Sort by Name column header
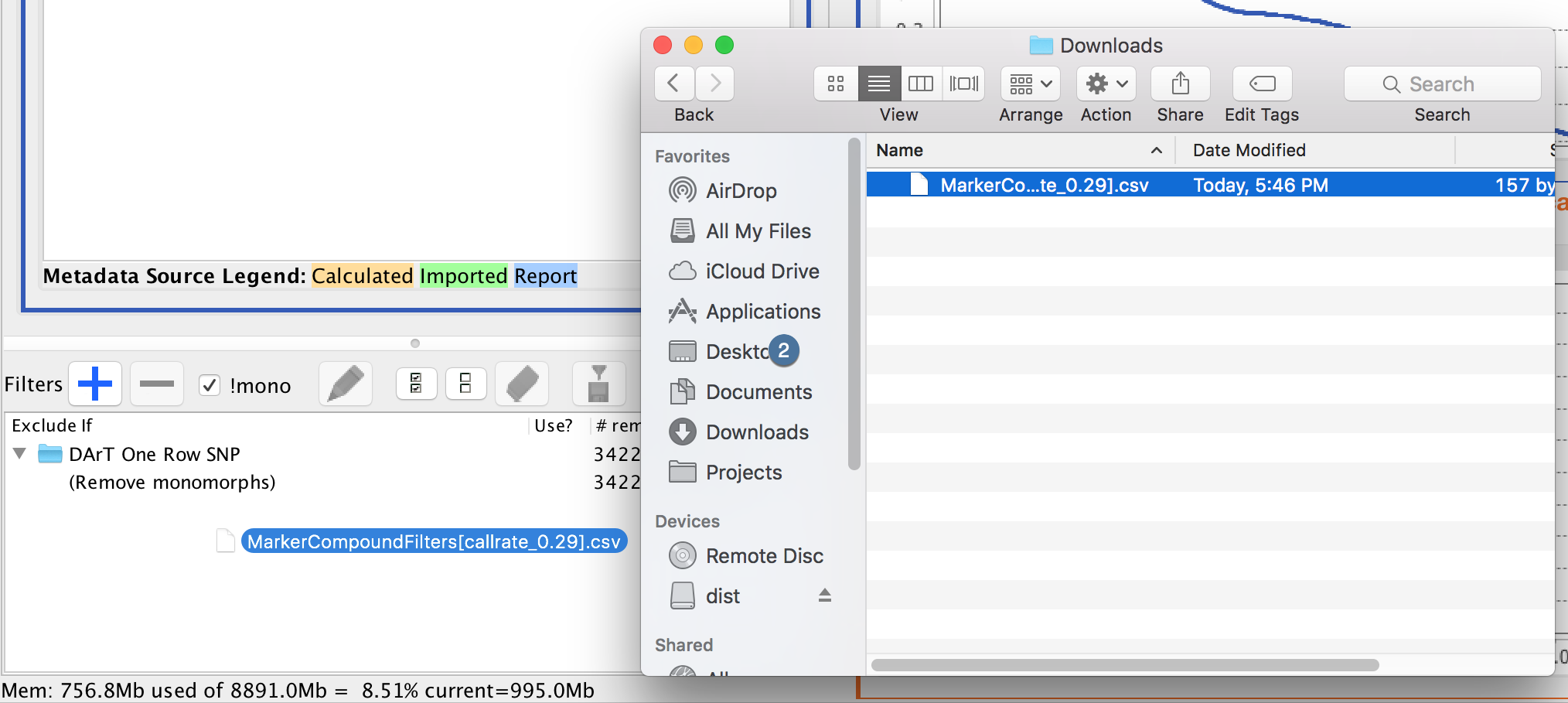This screenshot has height=703, width=1568. click(x=1021, y=150)
